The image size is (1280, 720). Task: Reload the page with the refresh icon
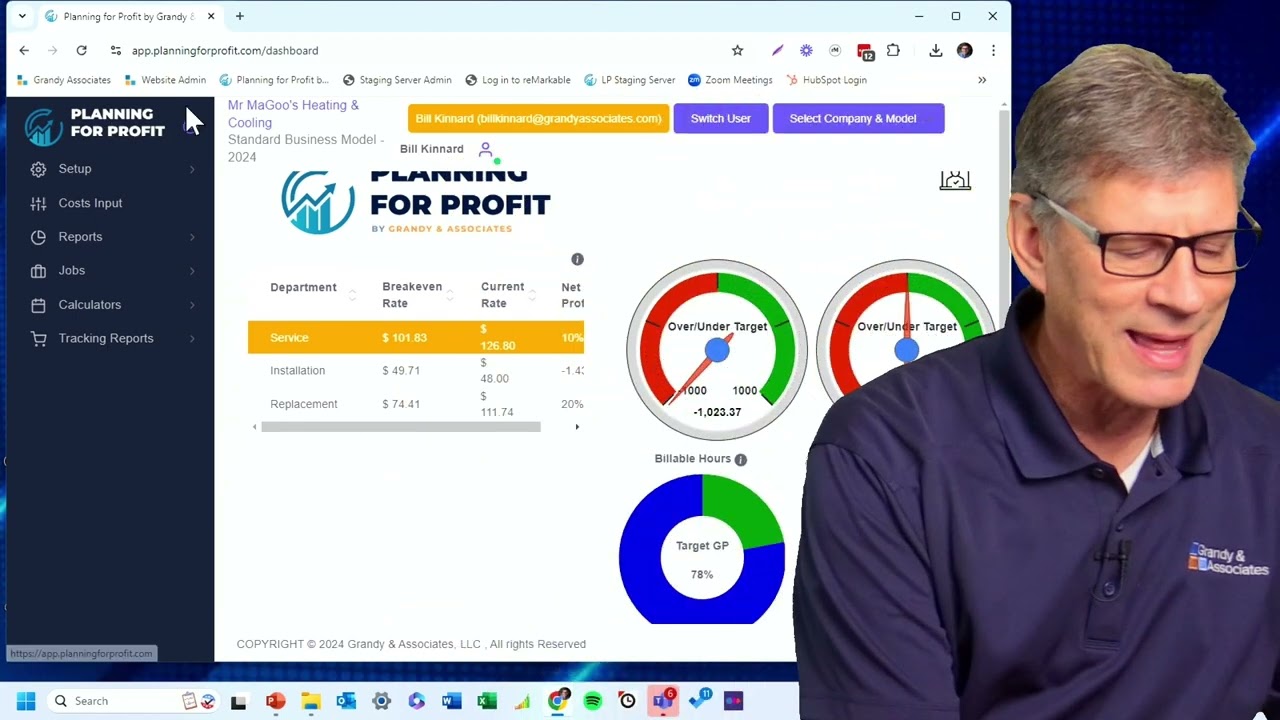[81, 50]
